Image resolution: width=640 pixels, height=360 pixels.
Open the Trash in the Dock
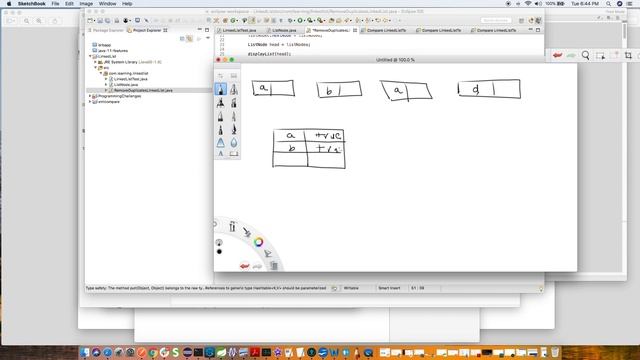[555, 352]
